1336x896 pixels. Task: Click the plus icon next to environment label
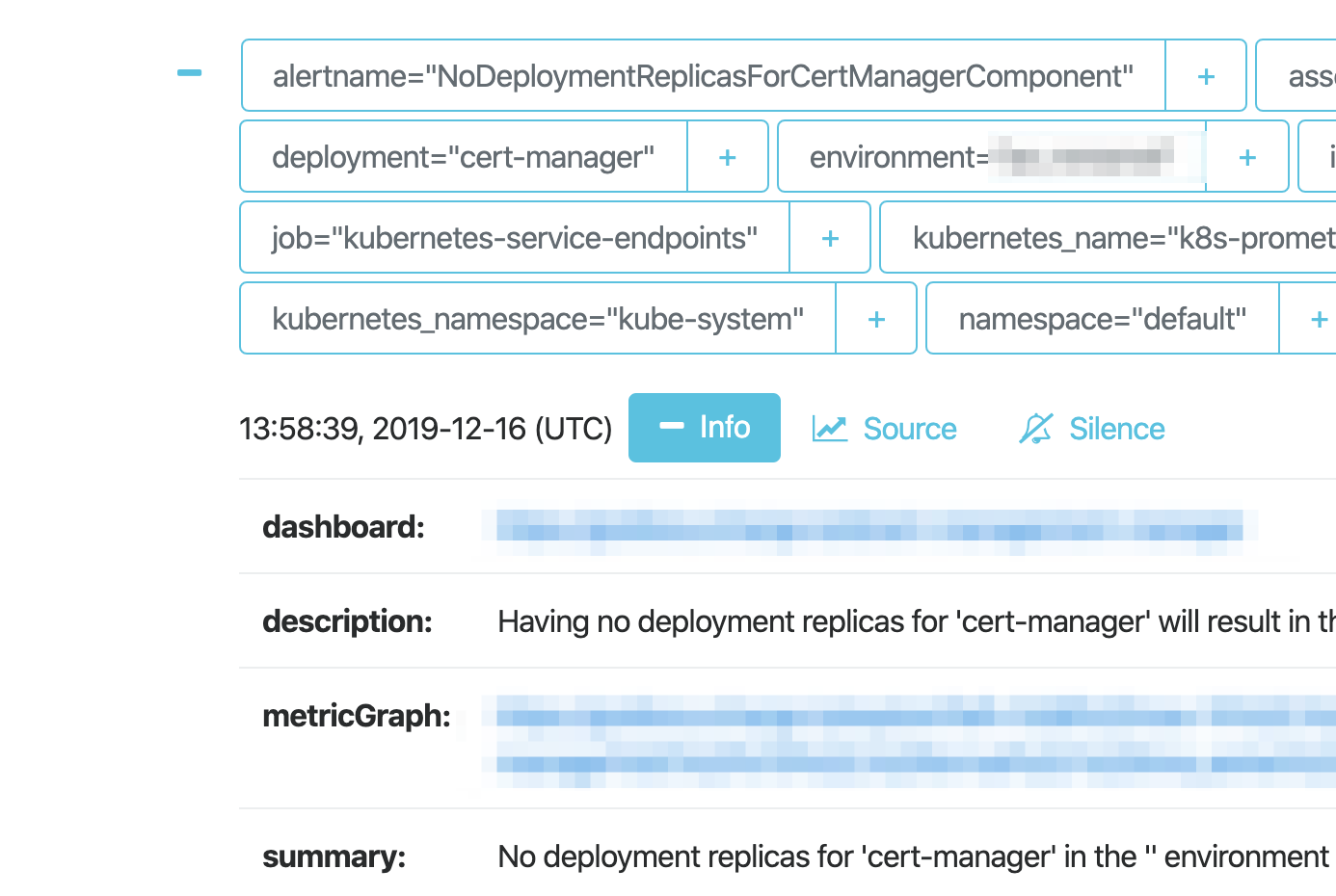(x=1247, y=156)
